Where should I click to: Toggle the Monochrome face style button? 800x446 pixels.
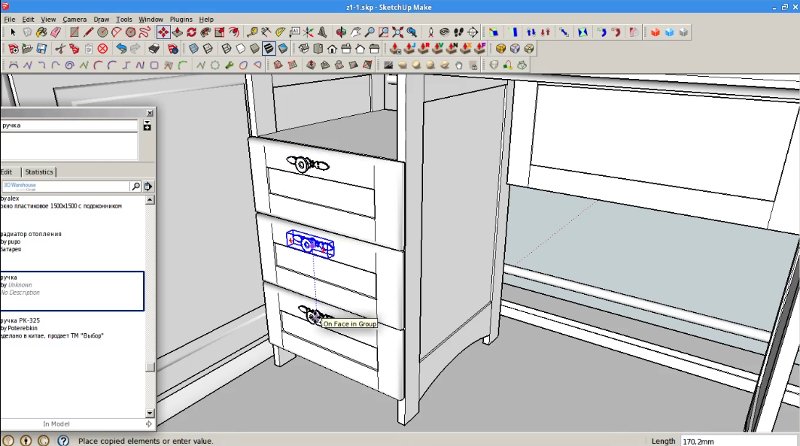tap(283, 48)
